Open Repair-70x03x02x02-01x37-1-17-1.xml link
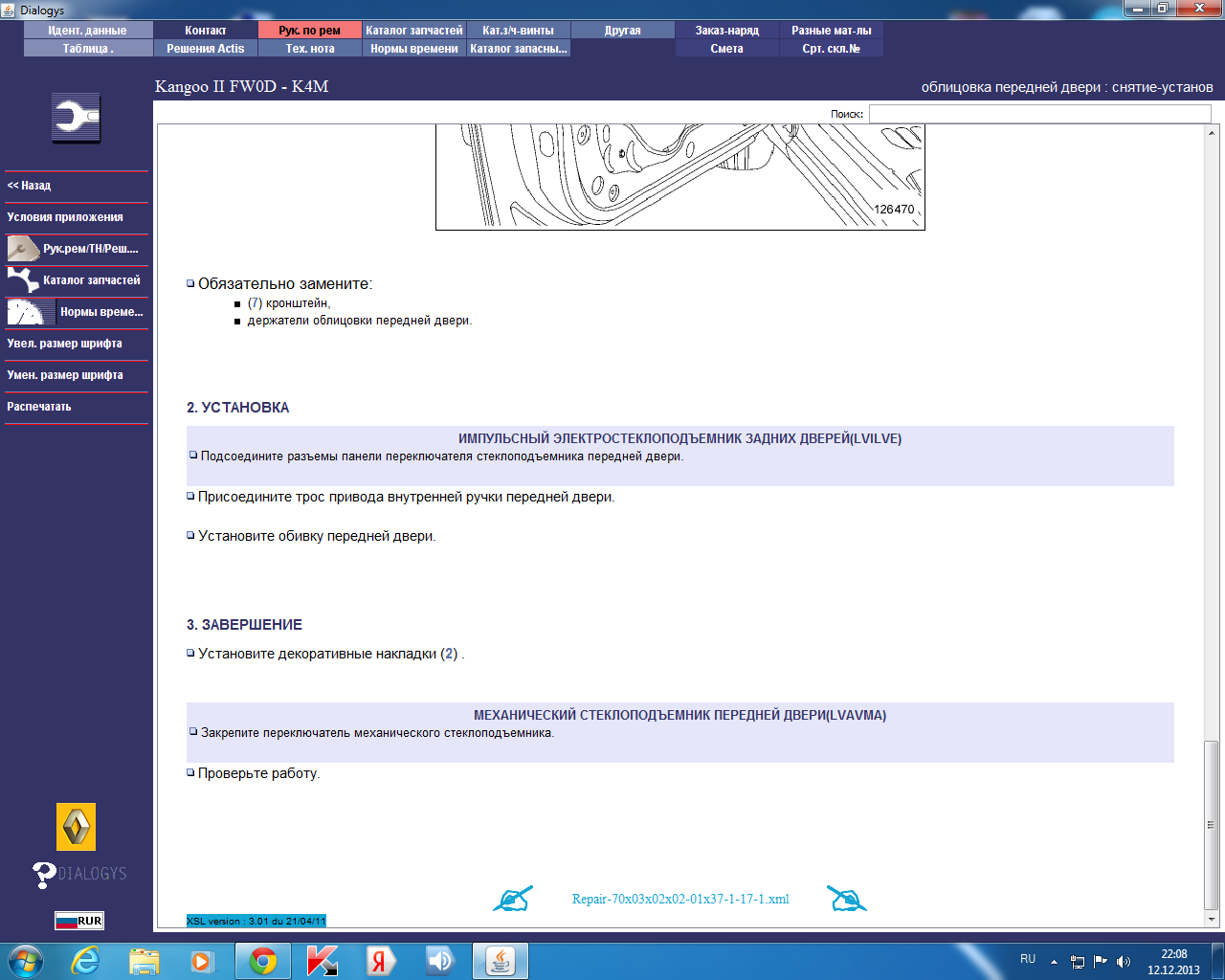Screen dimensions: 1225x980 (x=680, y=900)
